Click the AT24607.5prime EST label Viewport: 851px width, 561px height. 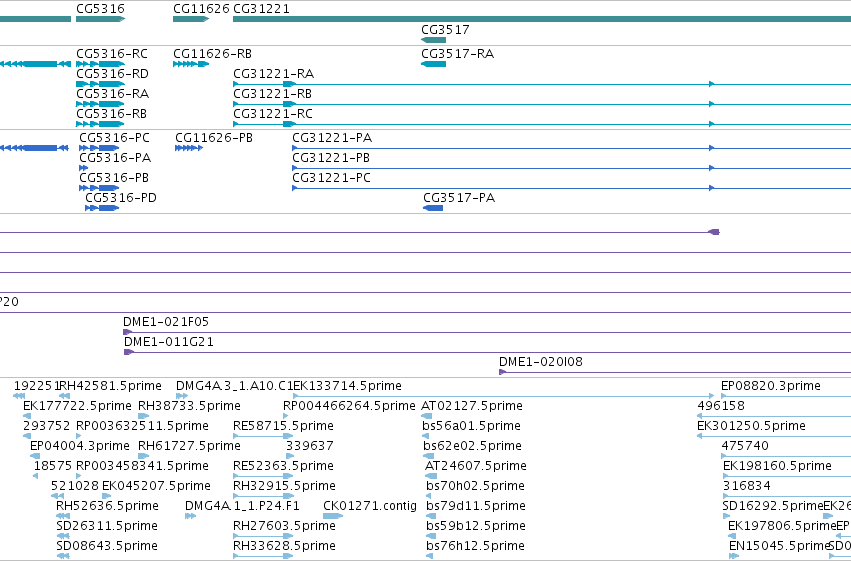(x=476, y=466)
